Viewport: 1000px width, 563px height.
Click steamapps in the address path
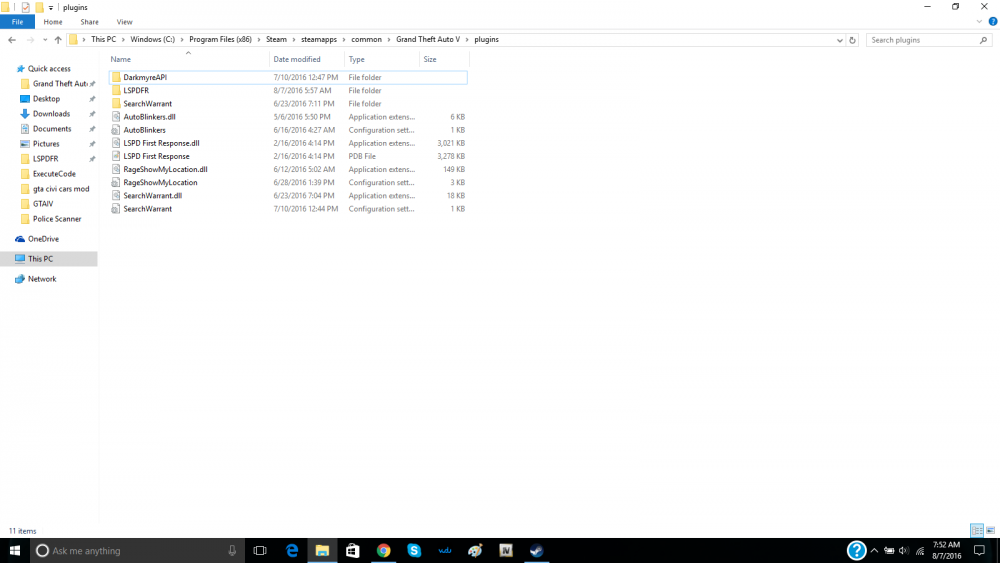click(319, 40)
